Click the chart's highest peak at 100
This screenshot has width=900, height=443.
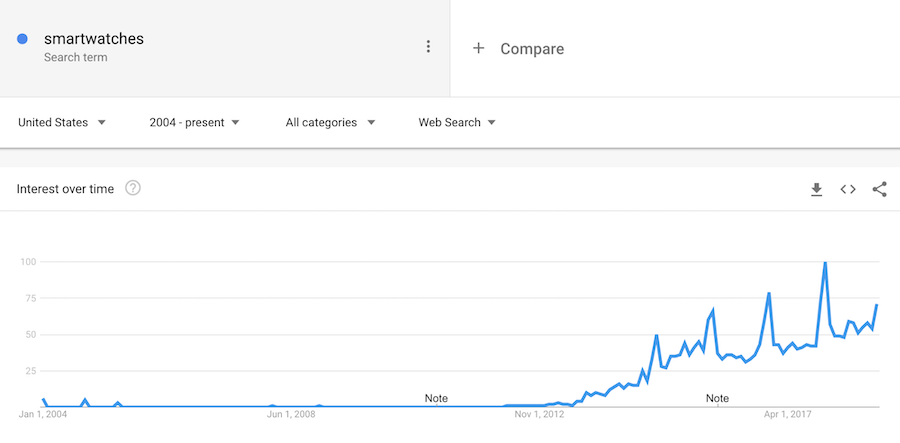[x=825, y=263]
